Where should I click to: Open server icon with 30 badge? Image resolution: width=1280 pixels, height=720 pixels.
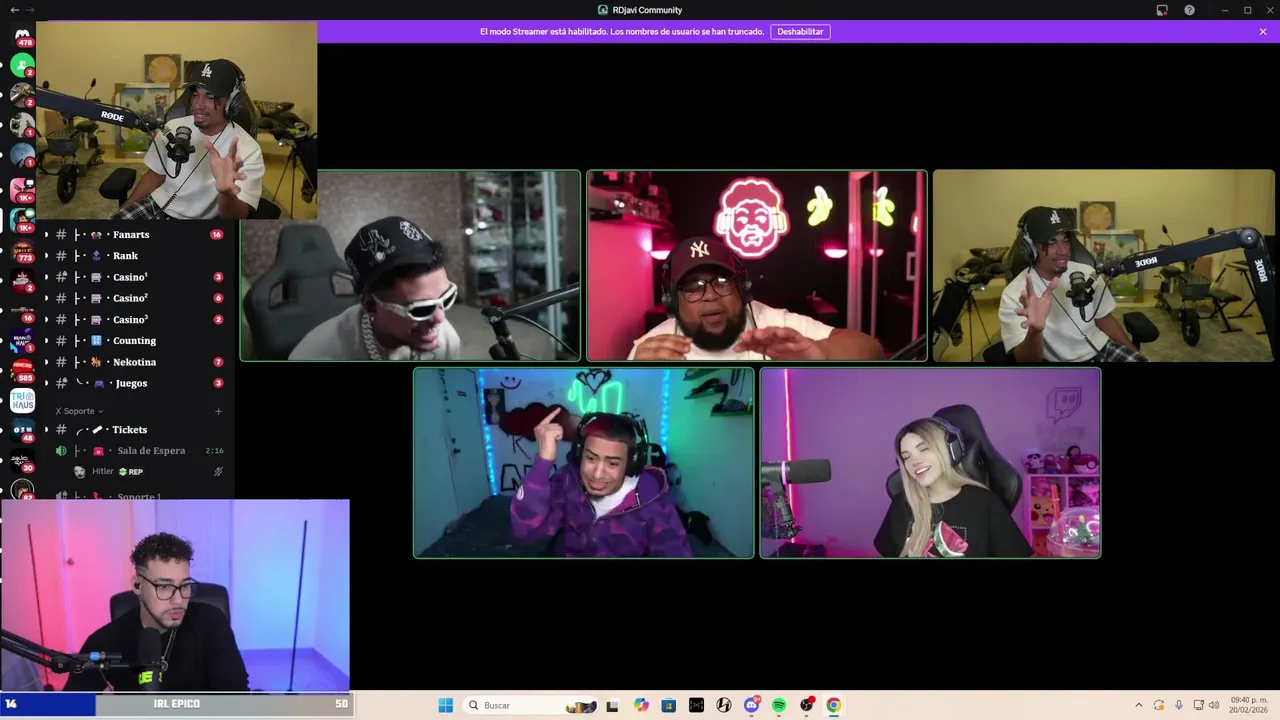click(22, 461)
